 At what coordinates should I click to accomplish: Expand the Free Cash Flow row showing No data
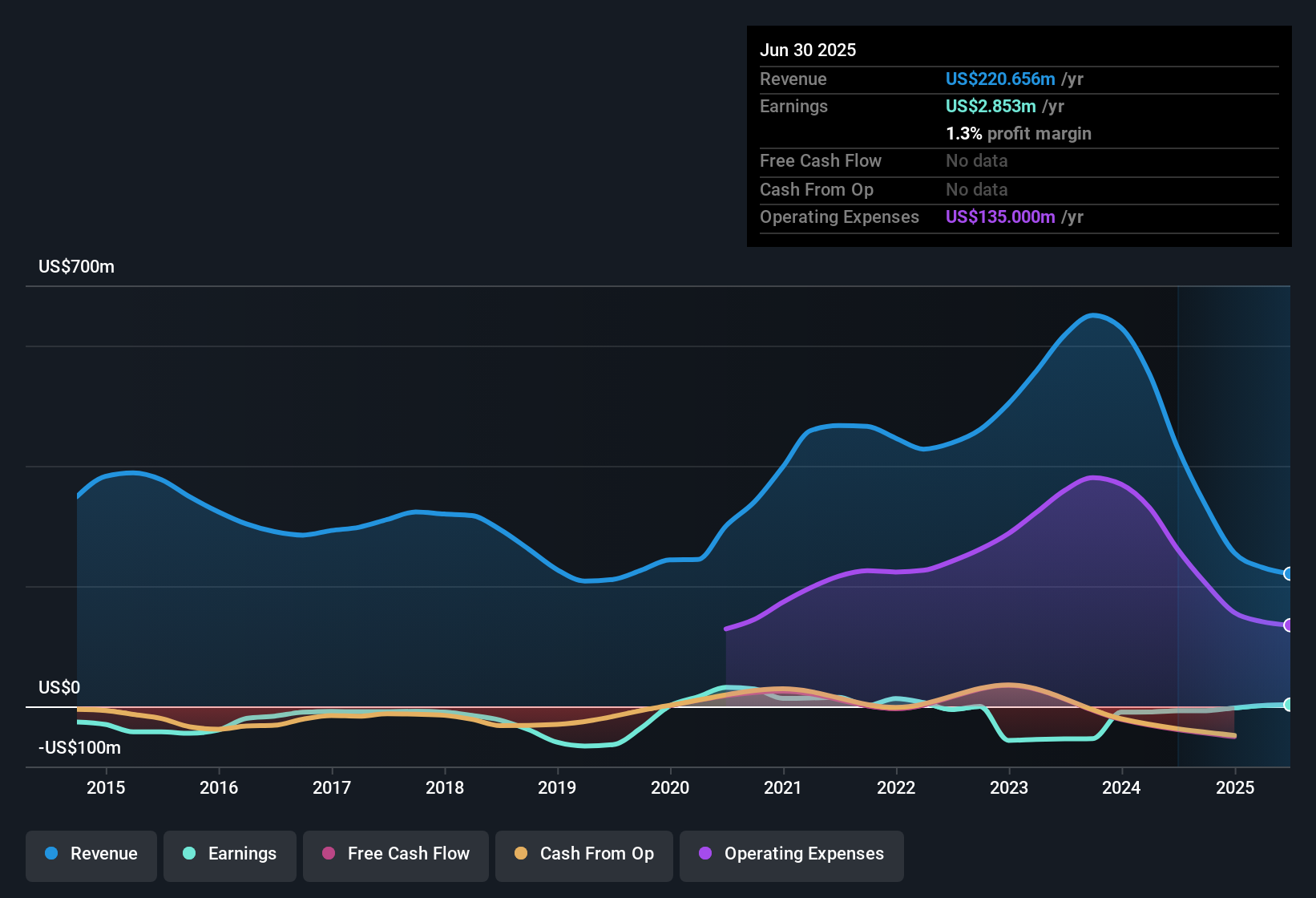pos(821,161)
